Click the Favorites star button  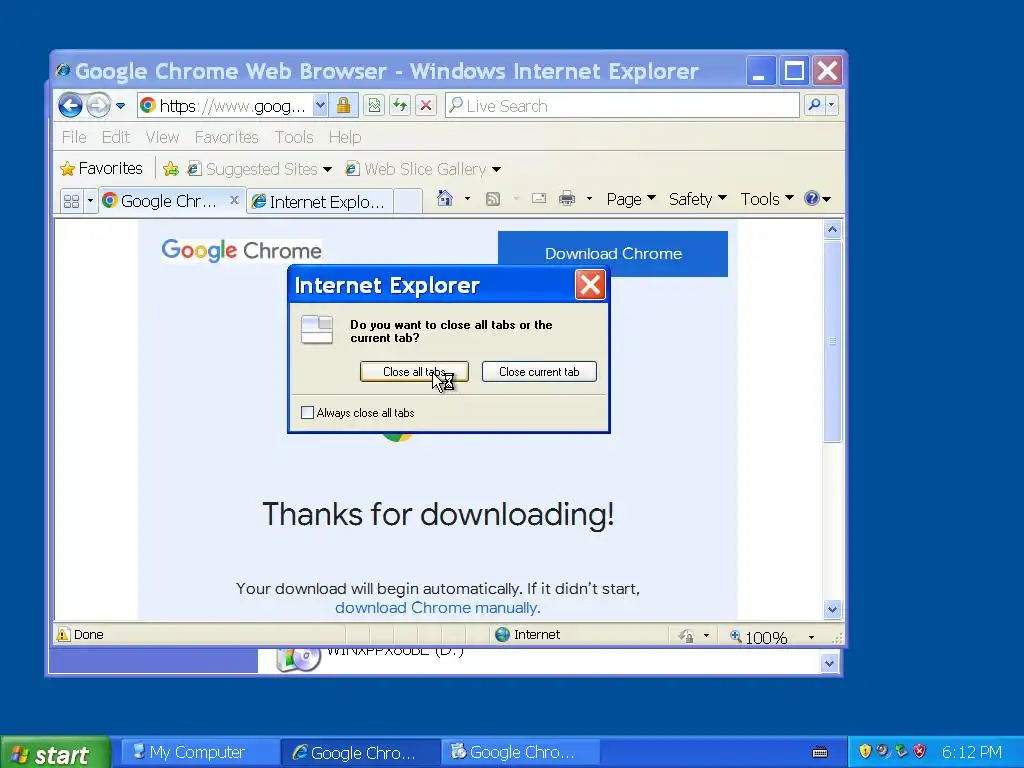(x=101, y=168)
